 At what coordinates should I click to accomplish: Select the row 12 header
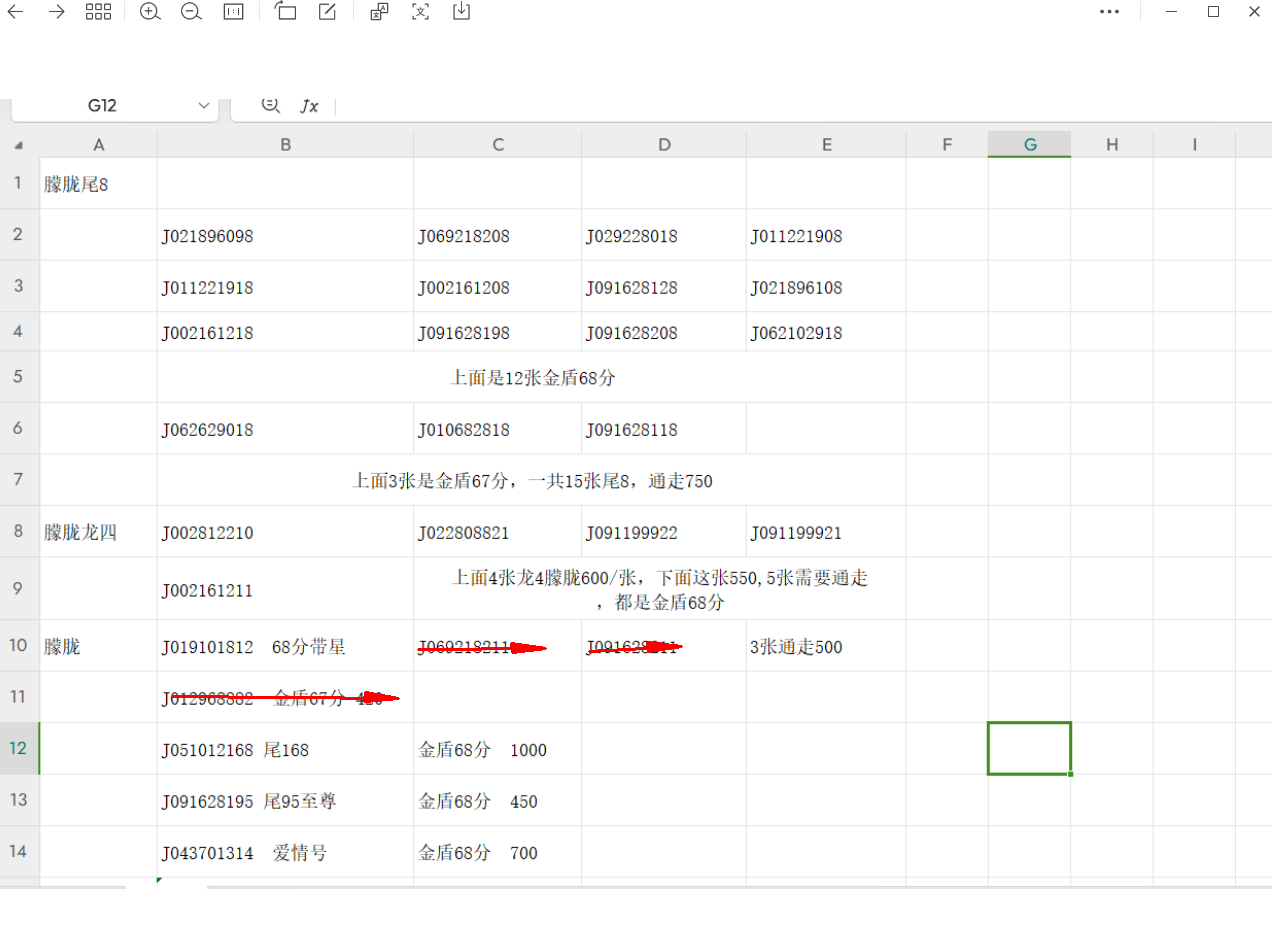(x=19, y=748)
